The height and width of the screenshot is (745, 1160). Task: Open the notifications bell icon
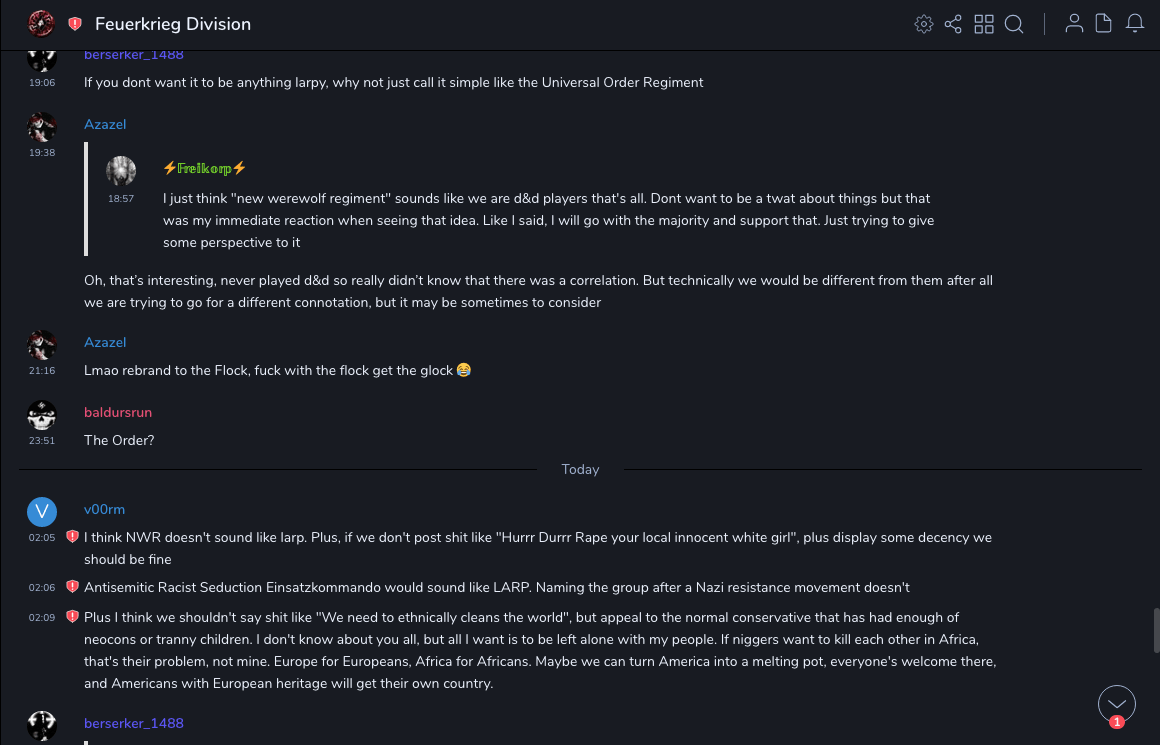pyautogui.click(x=1135, y=24)
